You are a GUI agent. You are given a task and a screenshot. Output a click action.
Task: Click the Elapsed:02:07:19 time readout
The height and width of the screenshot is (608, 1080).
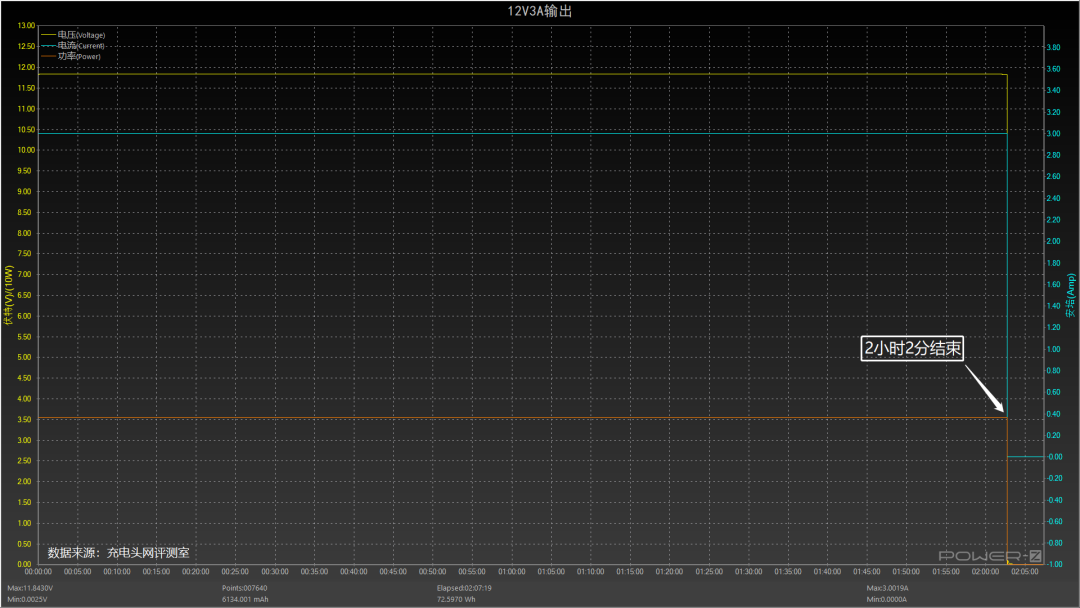[464, 588]
